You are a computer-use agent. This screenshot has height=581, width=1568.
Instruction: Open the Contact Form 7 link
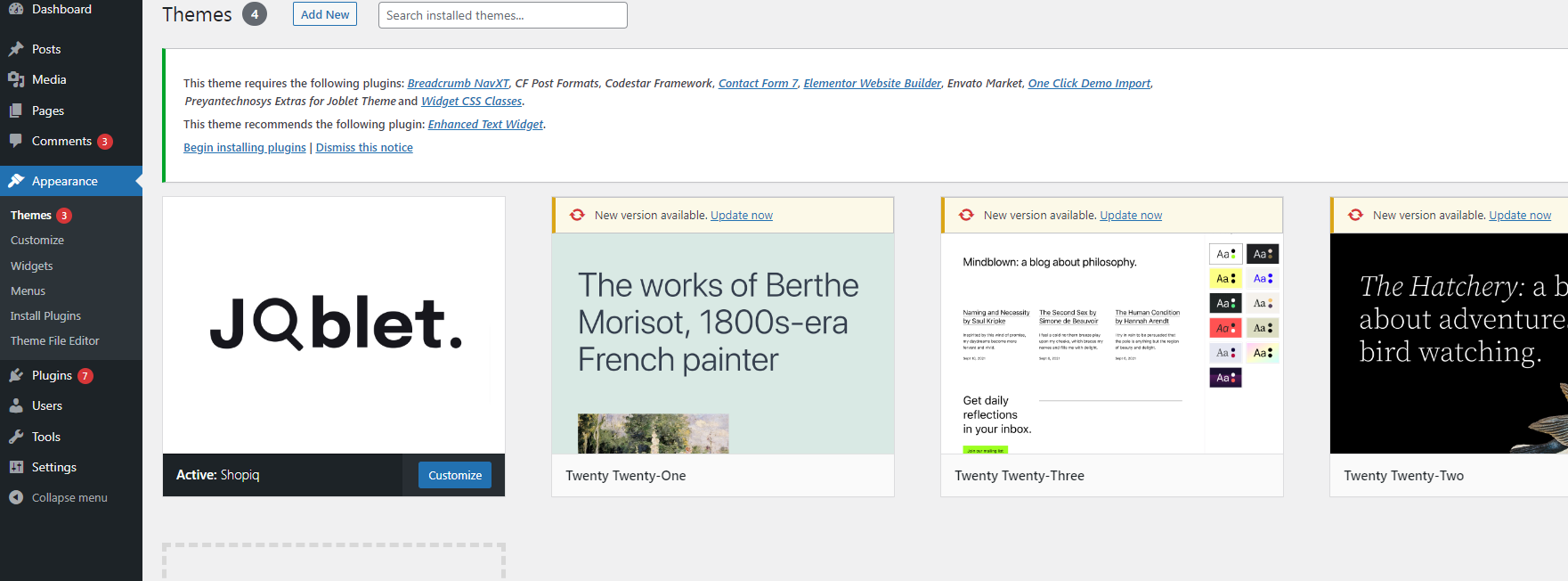[758, 83]
